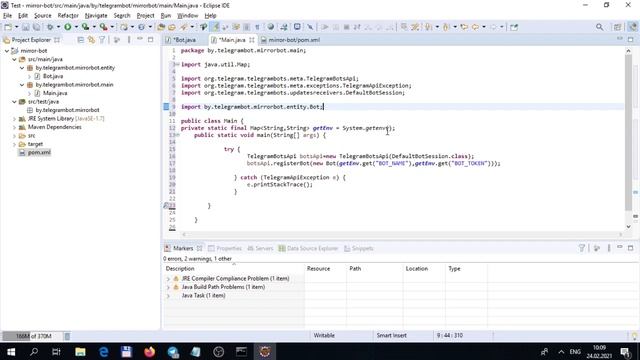Open the Run button dropdown arrow
Viewport: 640px width, 360px height.
tap(76, 27)
